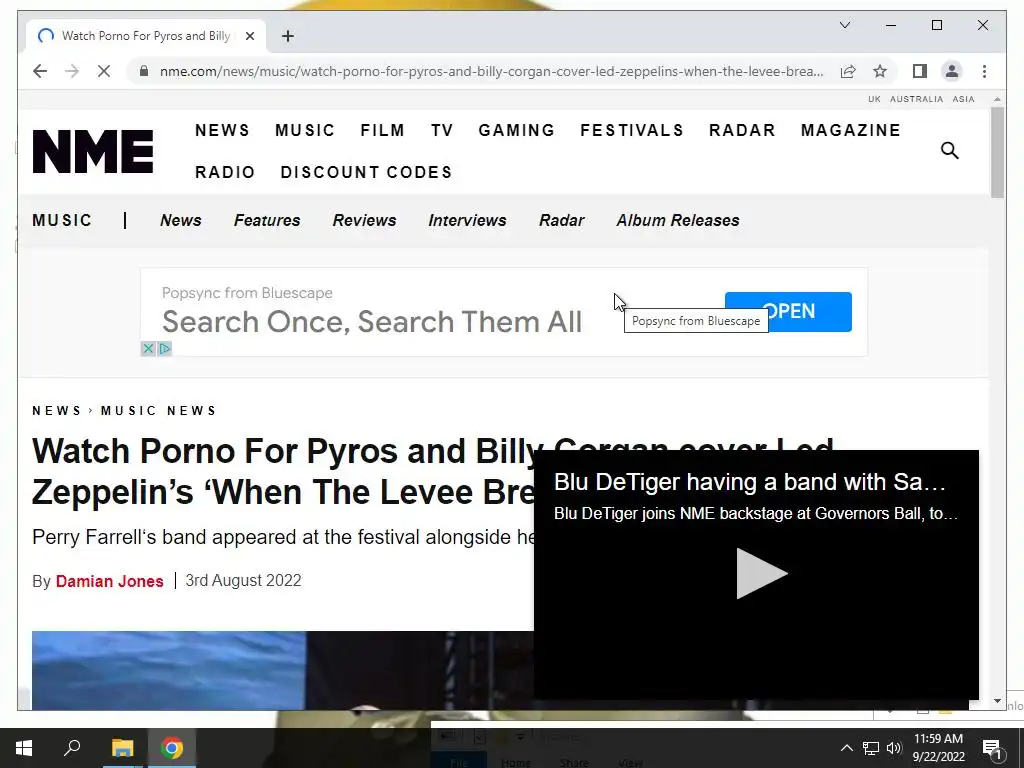Click the page vertical scrollbar thumb

[997, 152]
